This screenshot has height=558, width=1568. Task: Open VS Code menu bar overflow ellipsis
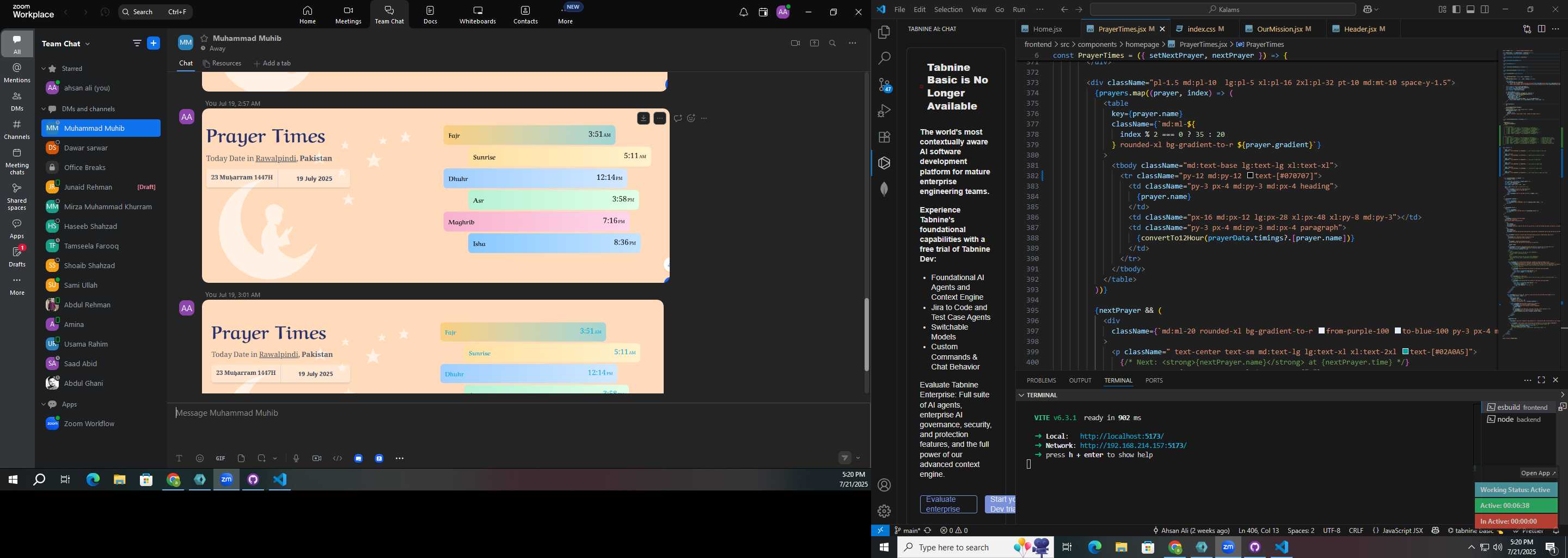1040,9
